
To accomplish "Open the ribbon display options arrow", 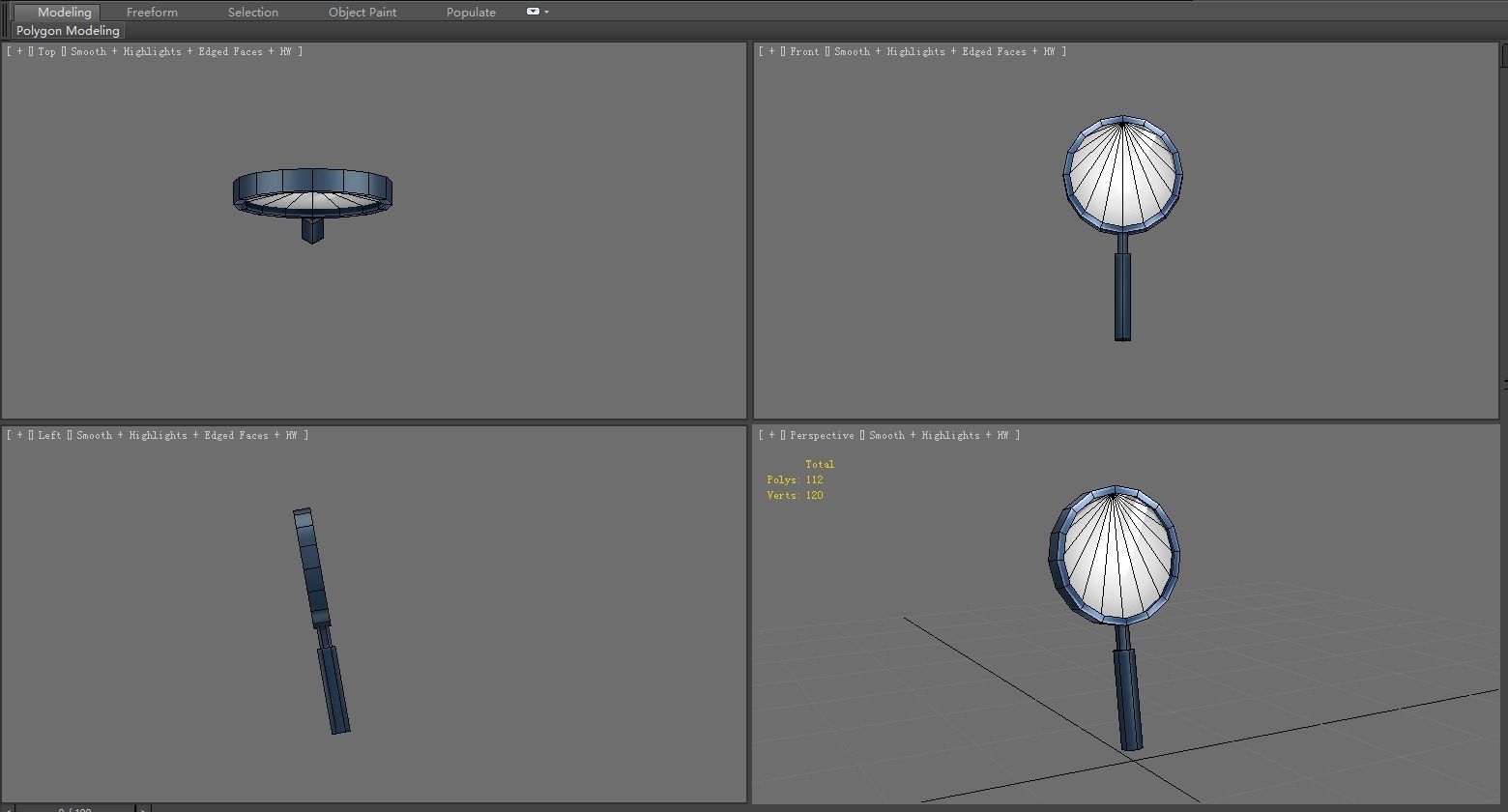I will pyautogui.click(x=547, y=13).
